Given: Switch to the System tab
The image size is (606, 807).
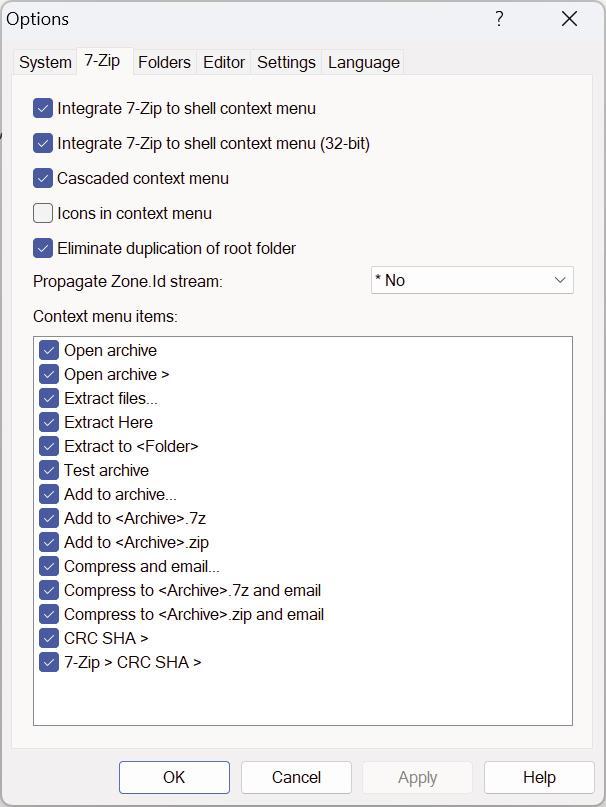Looking at the screenshot, I should click(x=45, y=62).
